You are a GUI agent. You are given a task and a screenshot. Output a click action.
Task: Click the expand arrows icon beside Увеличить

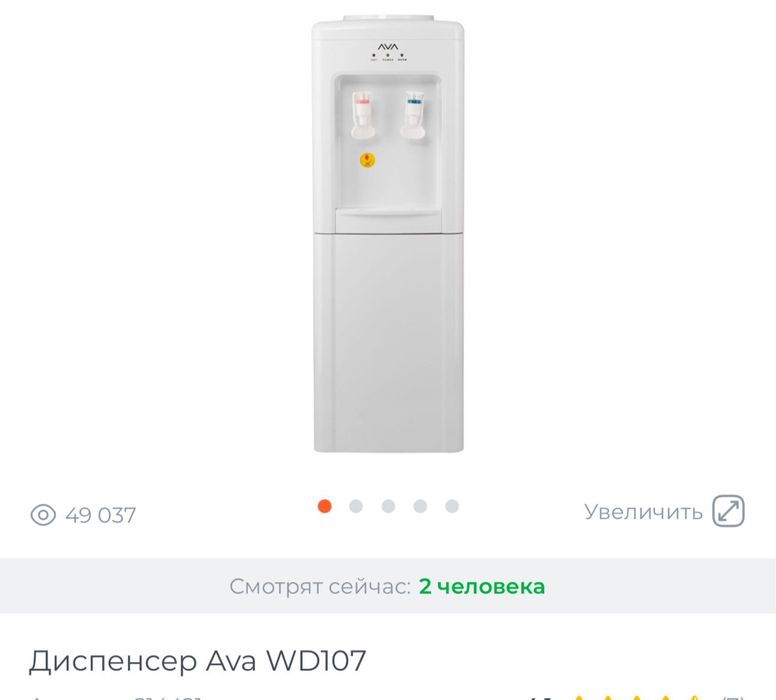[x=728, y=510]
